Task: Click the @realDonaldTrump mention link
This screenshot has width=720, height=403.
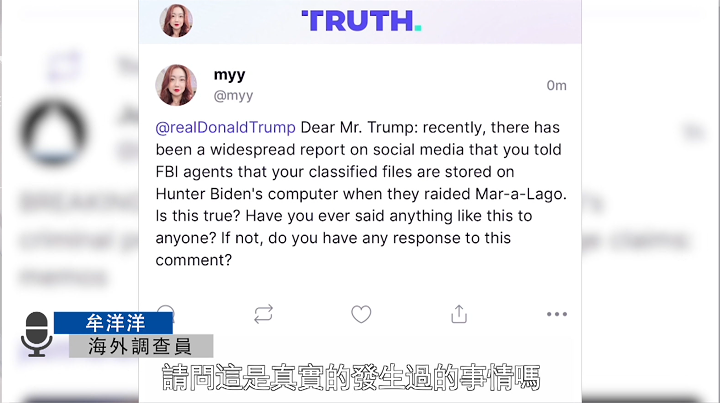Action: [x=225, y=127]
